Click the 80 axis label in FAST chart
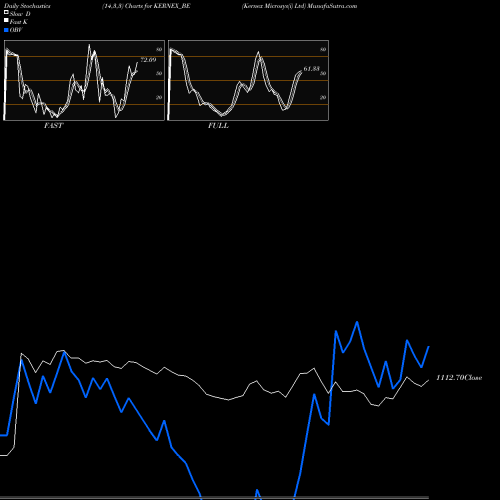 coord(159,49)
